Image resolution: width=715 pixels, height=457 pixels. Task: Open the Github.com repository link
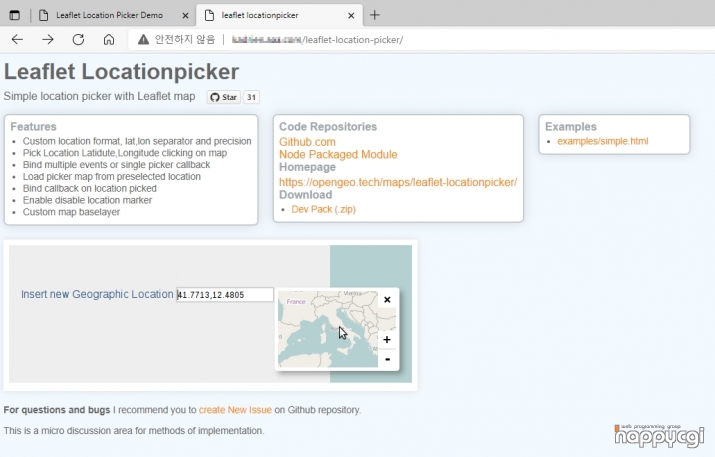tap(307, 142)
